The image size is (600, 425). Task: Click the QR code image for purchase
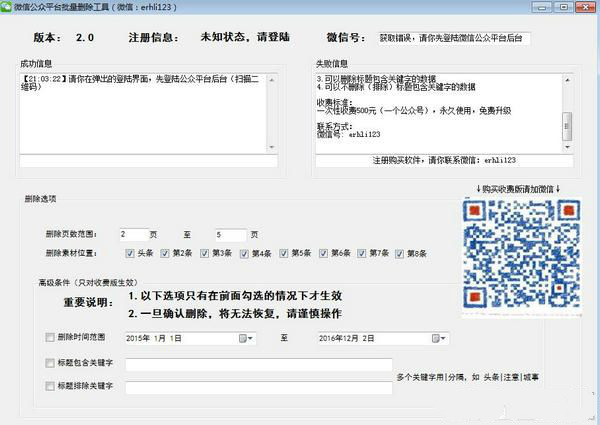click(x=522, y=256)
